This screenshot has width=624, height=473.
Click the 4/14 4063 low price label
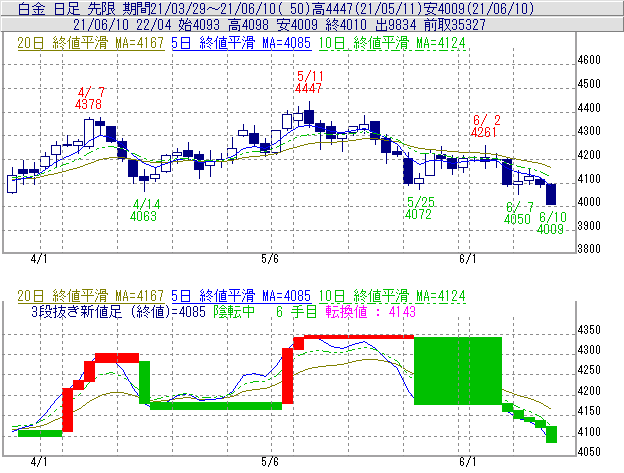coord(144,210)
